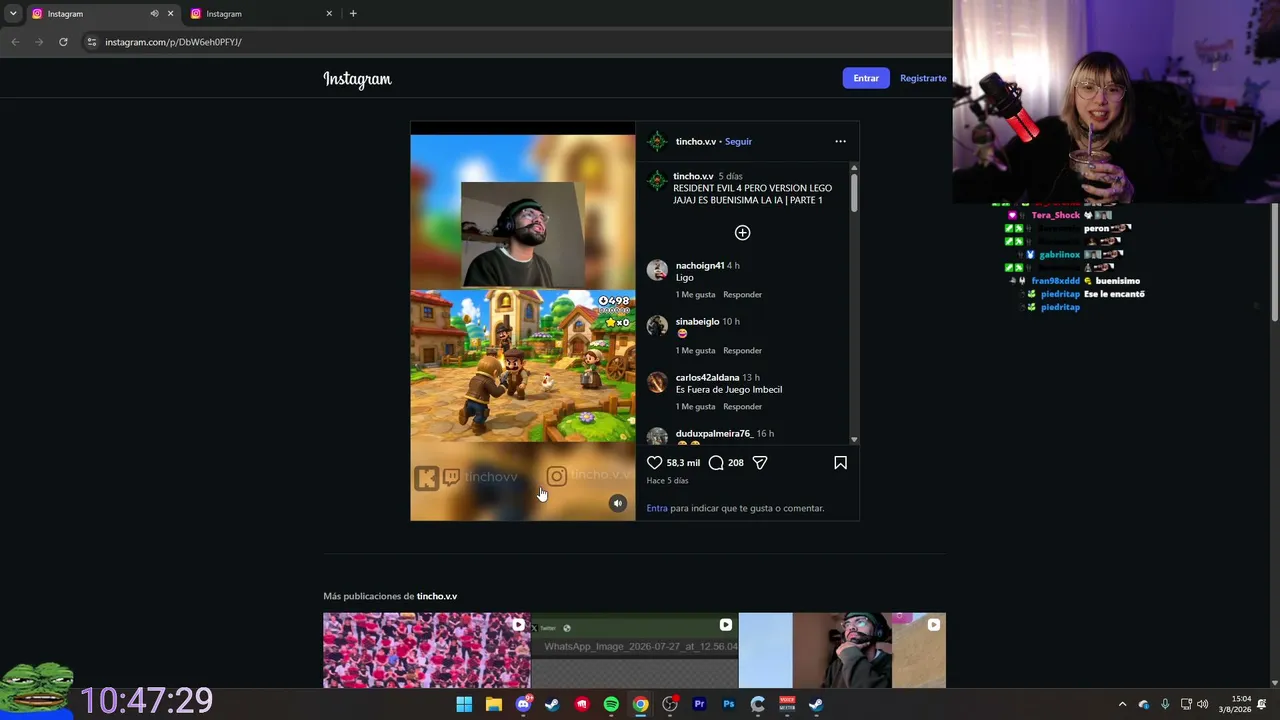Viewport: 1280px width, 720px height.
Task: Open carlos42aldana's profile name
Action: click(707, 378)
